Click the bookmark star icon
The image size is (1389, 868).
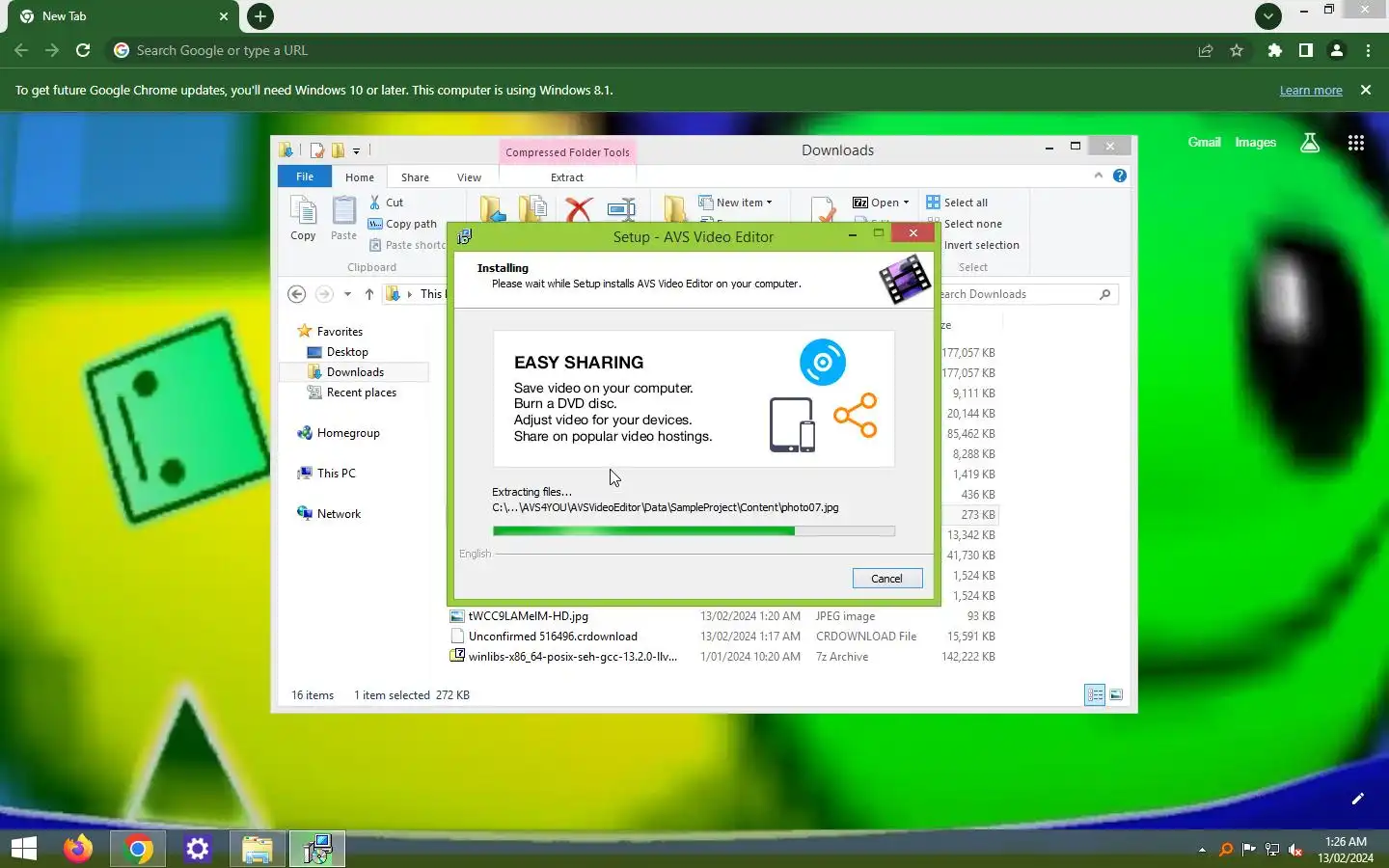point(1237,50)
